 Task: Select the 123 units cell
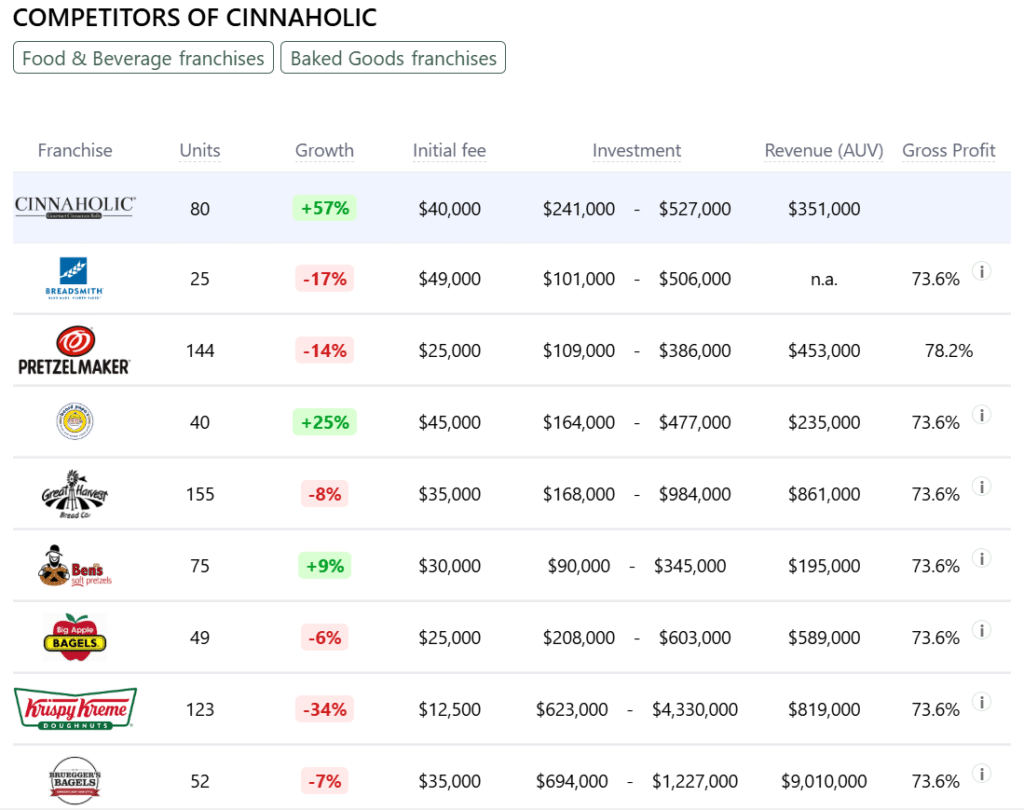point(200,709)
